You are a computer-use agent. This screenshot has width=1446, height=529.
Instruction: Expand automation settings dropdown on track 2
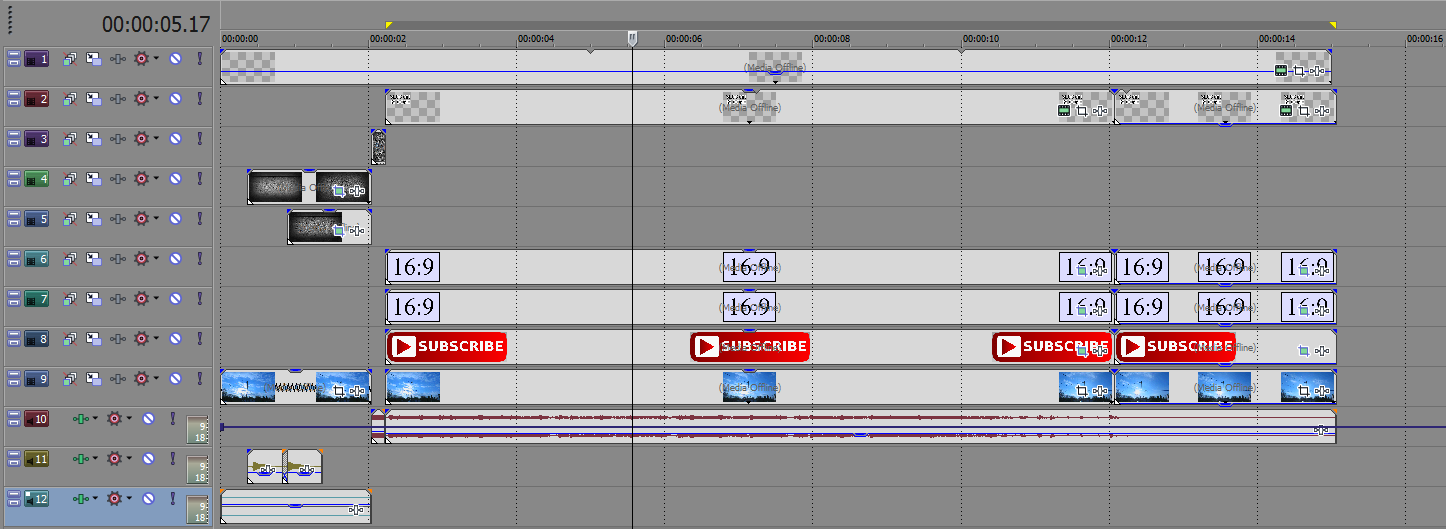point(156,99)
